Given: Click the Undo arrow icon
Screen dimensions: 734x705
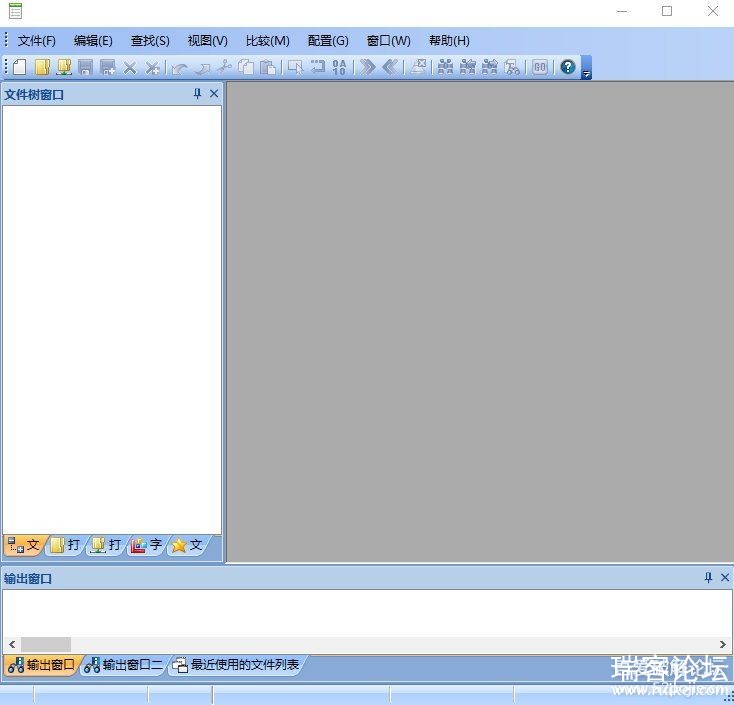Looking at the screenshot, I should pos(180,69).
